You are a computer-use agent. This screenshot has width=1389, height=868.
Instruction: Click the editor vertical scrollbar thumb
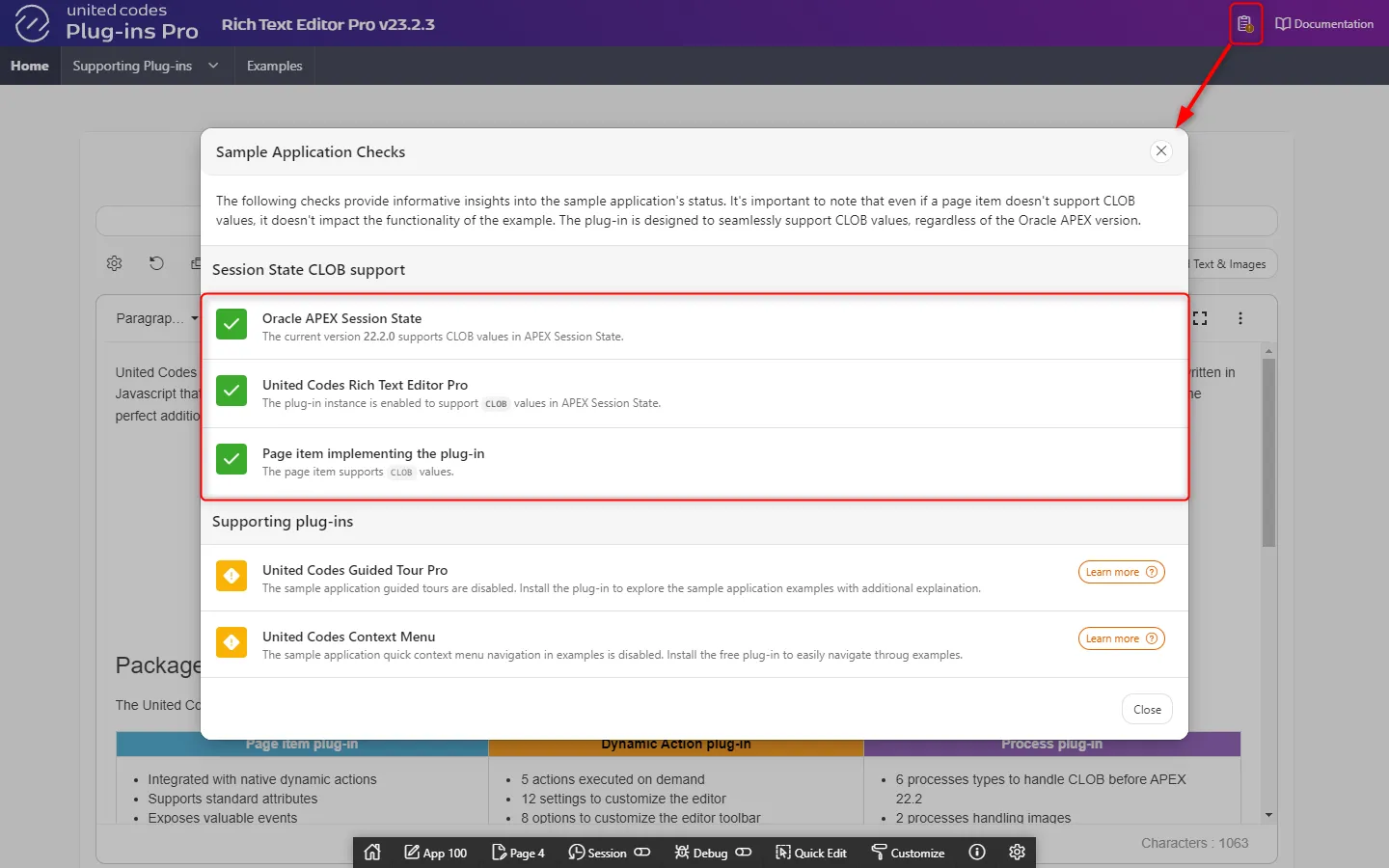1268,453
